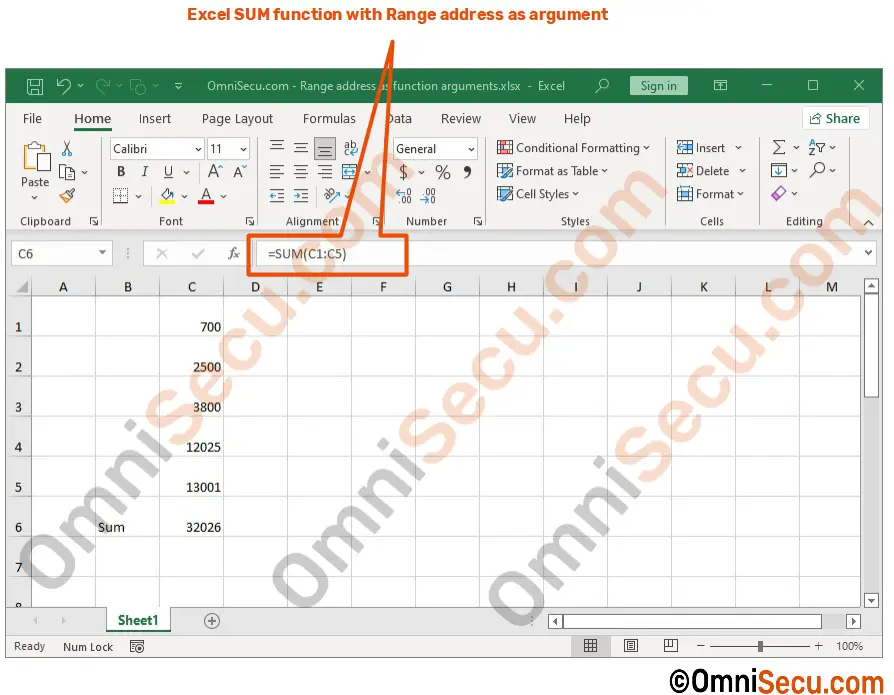Viewport: 894px width, 695px height.
Task: Click the Share button
Action: click(835, 118)
